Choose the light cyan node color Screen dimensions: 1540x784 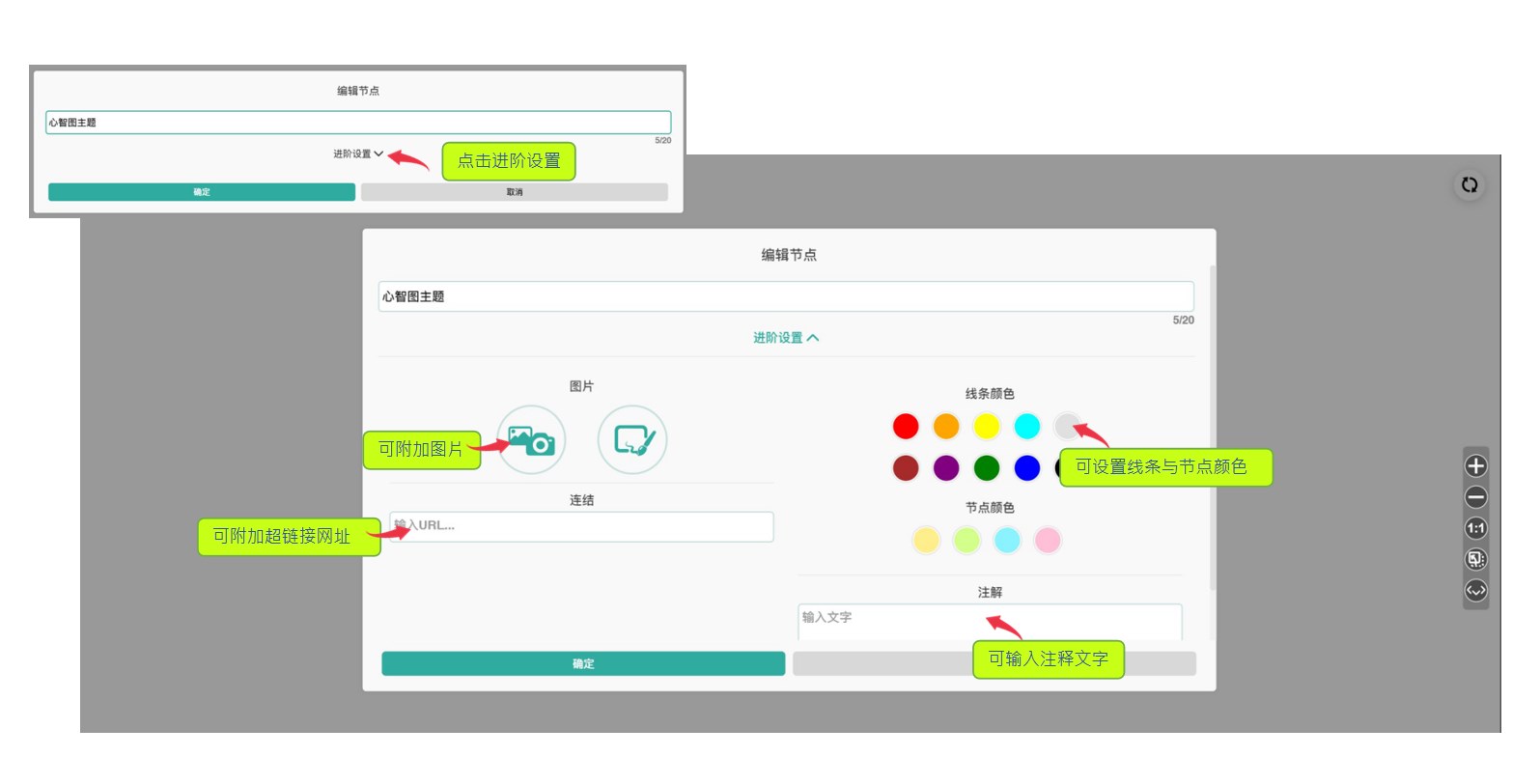point(1007,540)
